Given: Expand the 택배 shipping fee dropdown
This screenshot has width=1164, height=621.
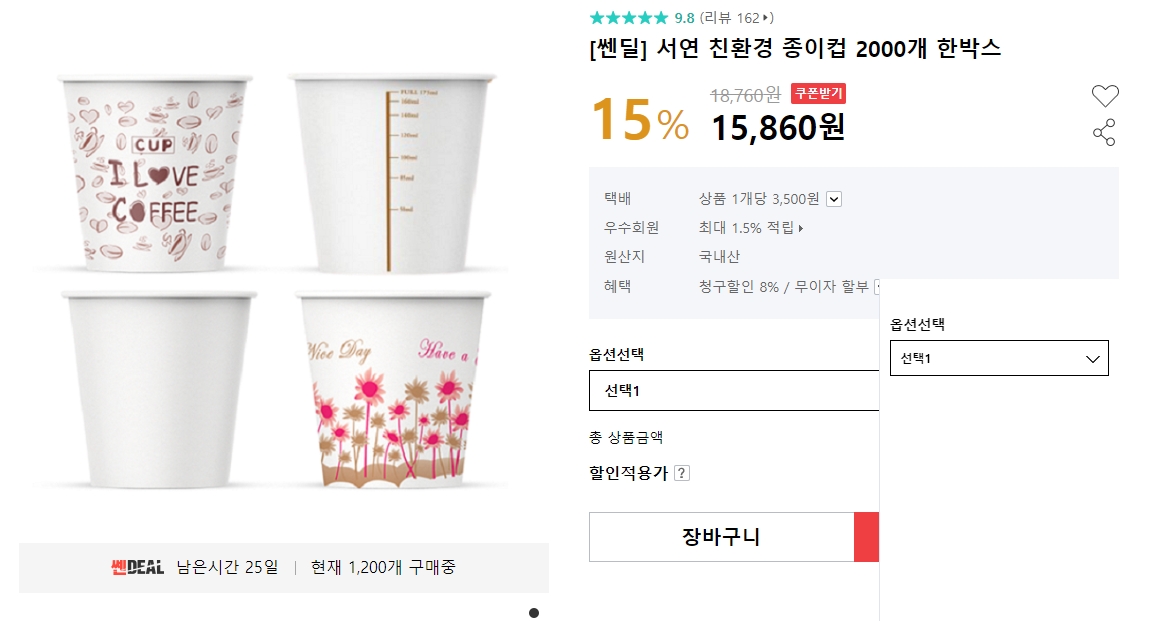Looking at the screenshot, I should click(x=832, y=198).
